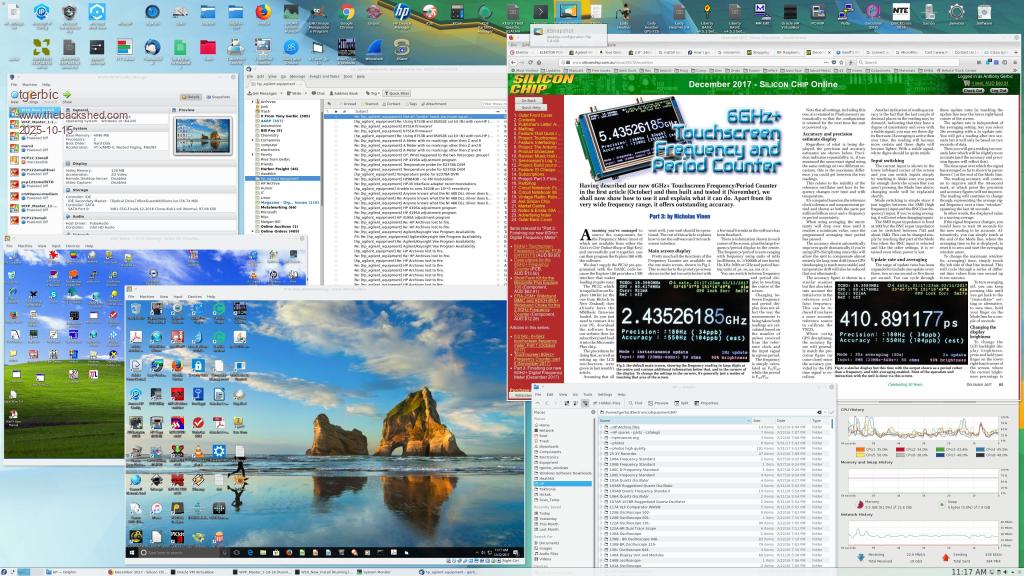Click Address Book in Thunderbird toolbar

tap(345, 92)
